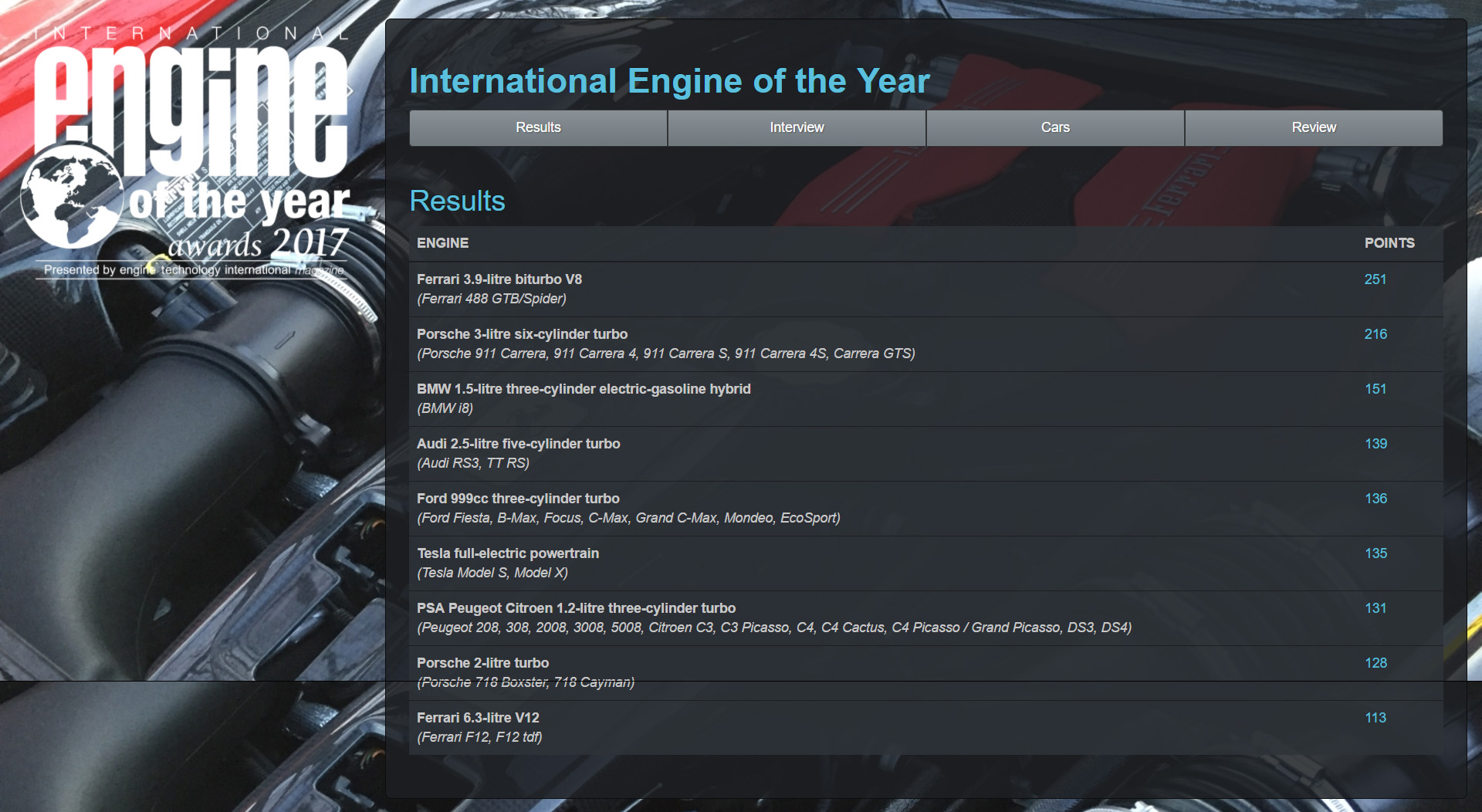Click the 135 points value
Image resolution: width=1482 pixels, height=812 pixels.
pos(1375,553)
